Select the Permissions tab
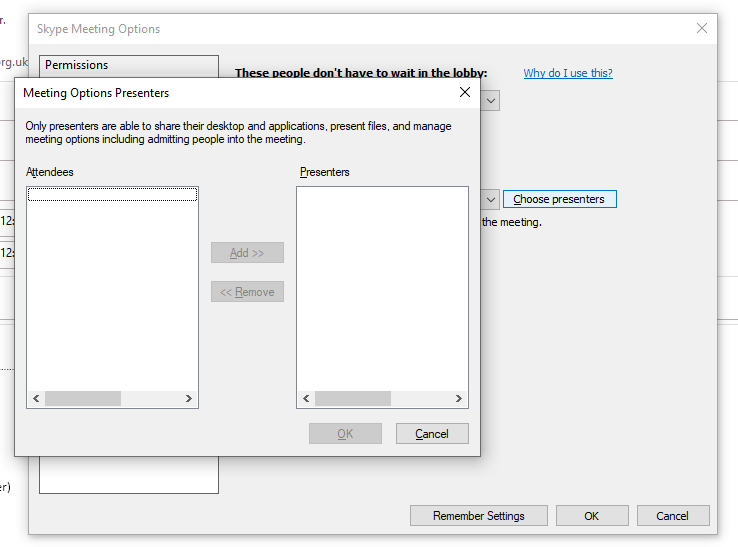The height and width of the screenshot is (547, 738). (128, 65)
